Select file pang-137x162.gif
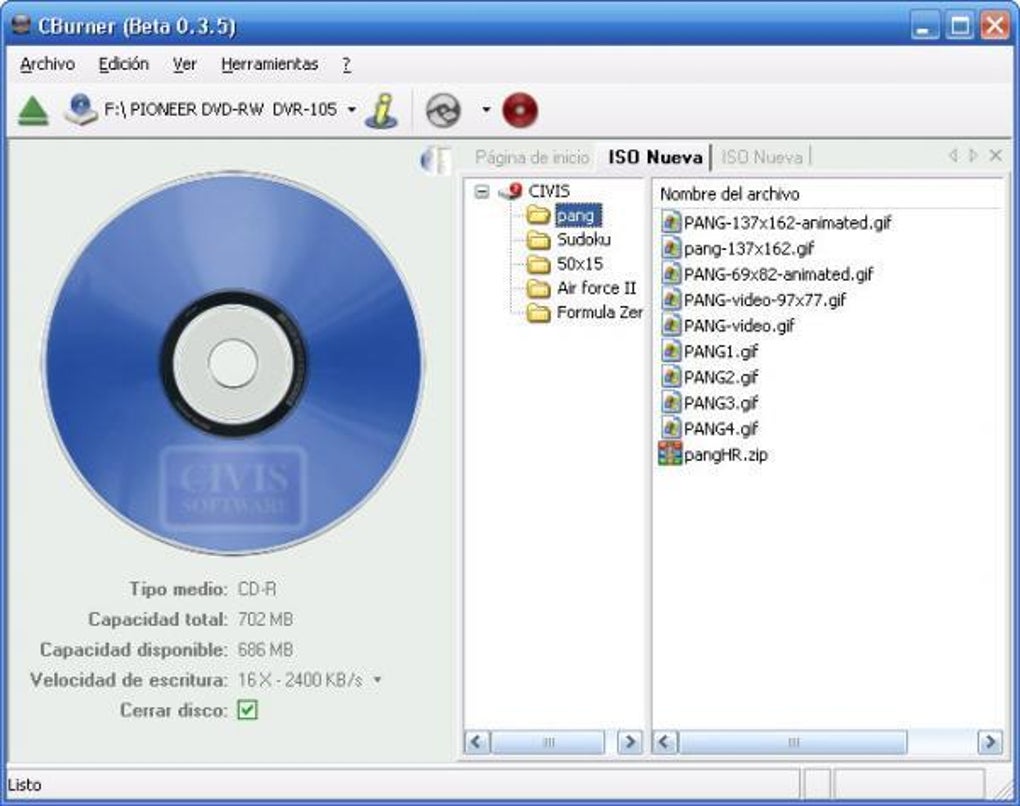This screenshot has width=1020, height=806. tap(749, 249)
